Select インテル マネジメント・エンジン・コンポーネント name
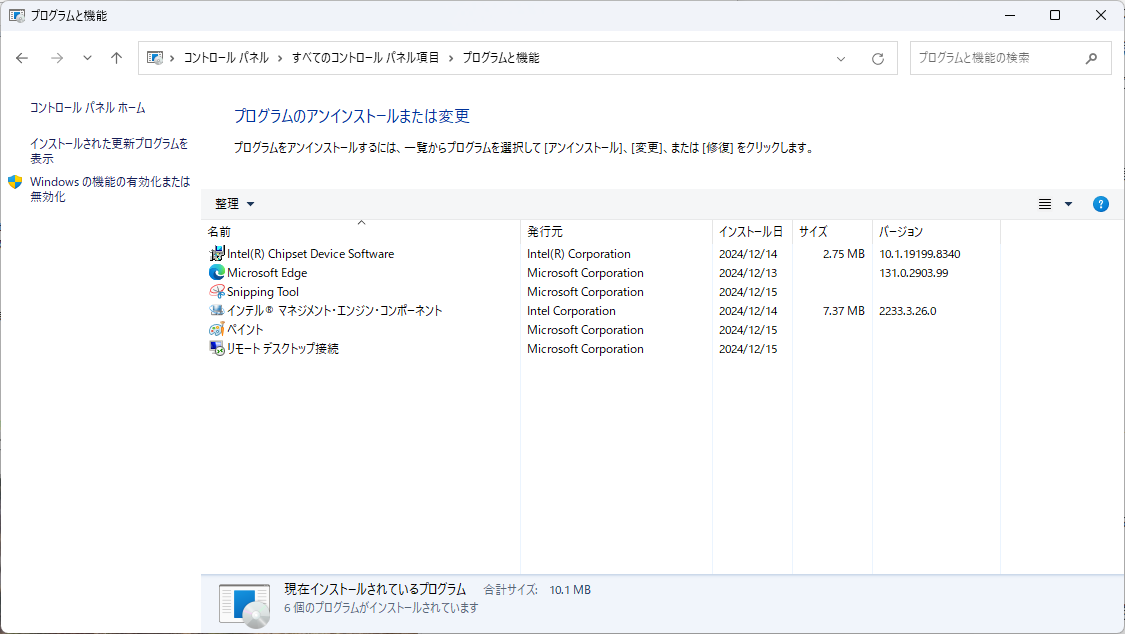 [x=334, y=311]
